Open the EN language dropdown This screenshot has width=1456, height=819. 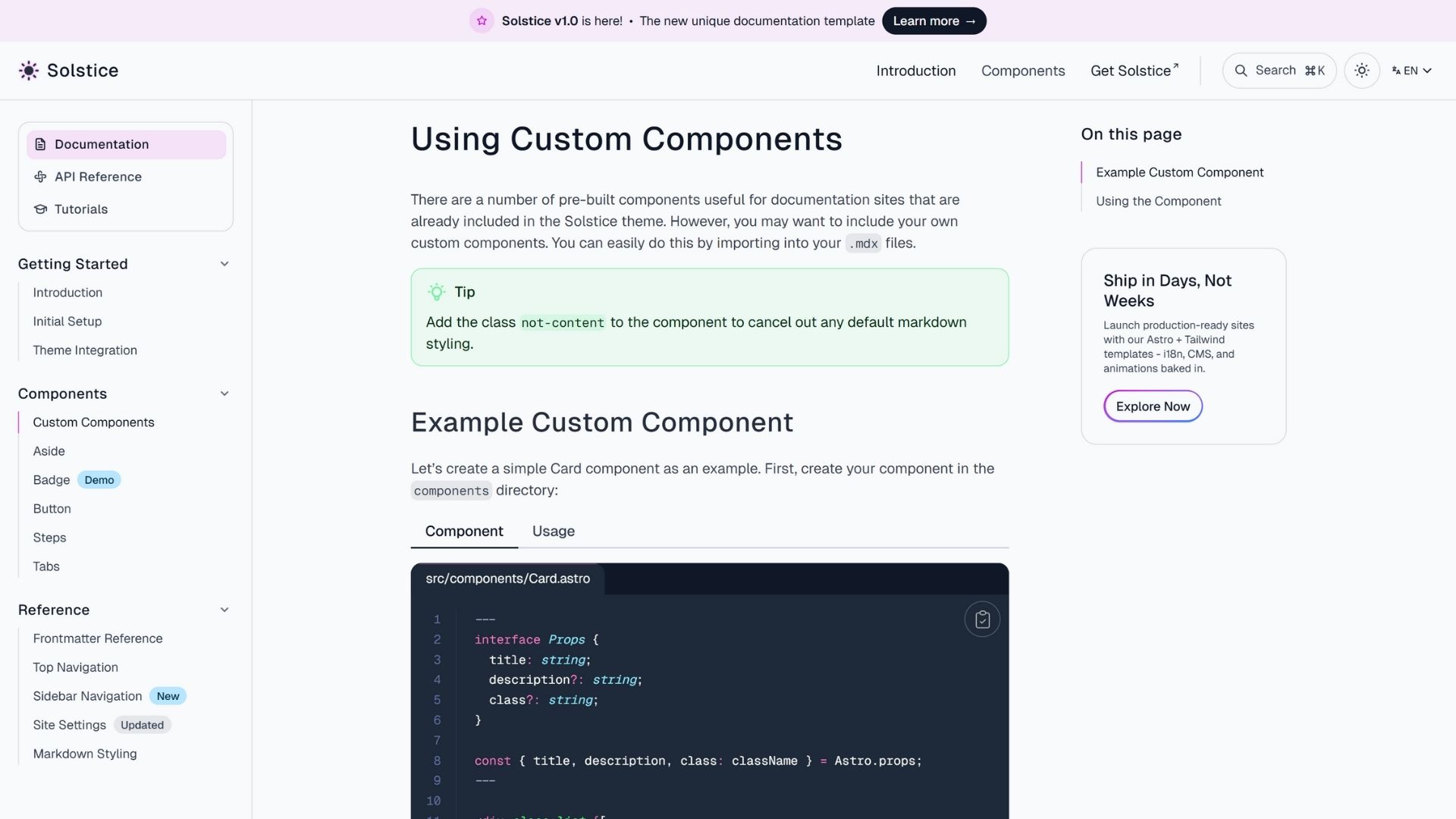[x=1411, y=71]
